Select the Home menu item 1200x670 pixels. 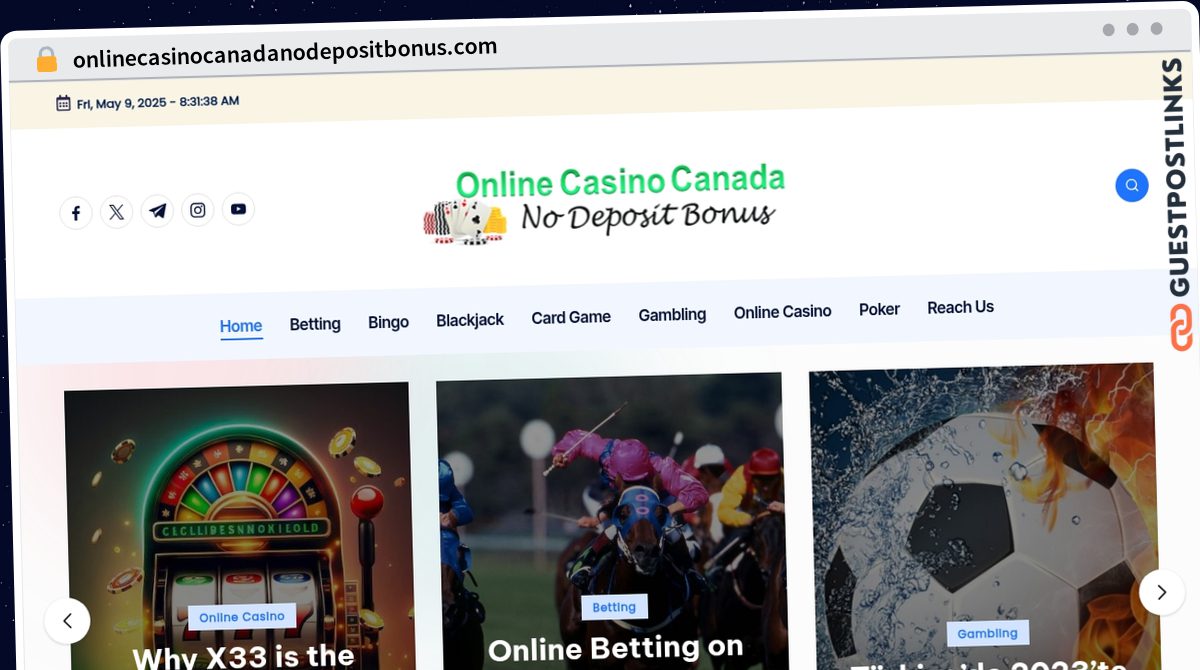241,326
